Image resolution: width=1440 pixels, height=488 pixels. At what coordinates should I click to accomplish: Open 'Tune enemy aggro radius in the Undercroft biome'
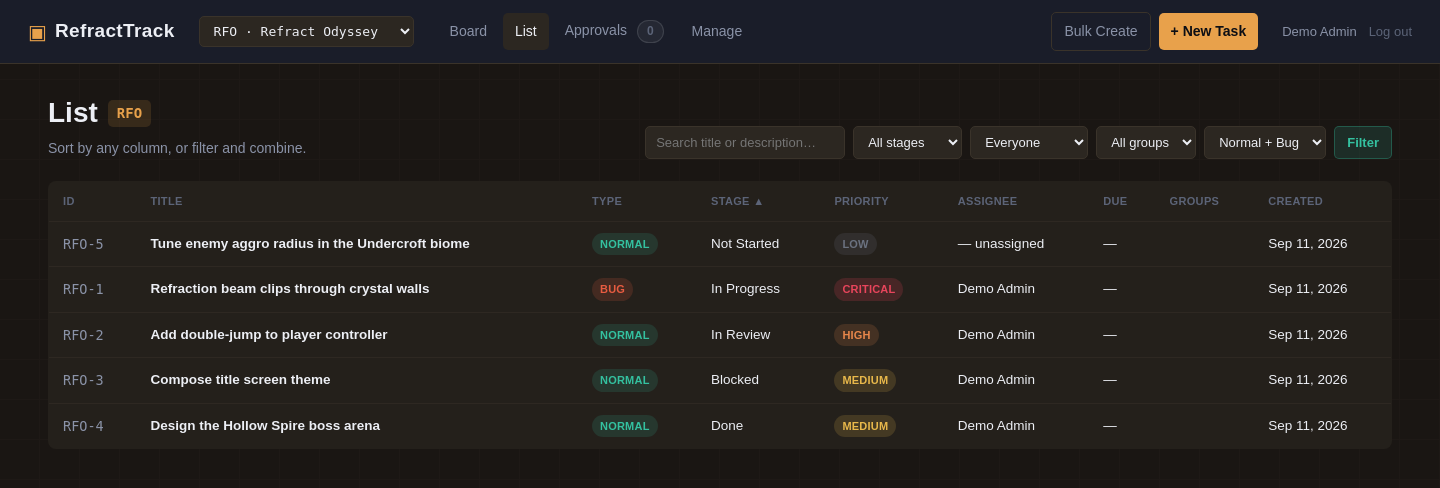(310, 243)
